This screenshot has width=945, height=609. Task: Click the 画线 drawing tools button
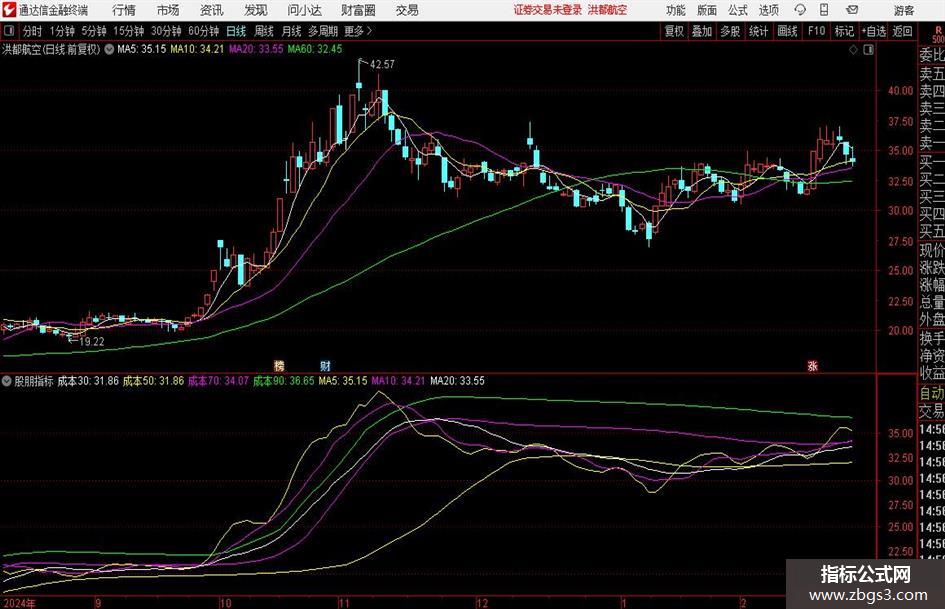tap(787, 31)
